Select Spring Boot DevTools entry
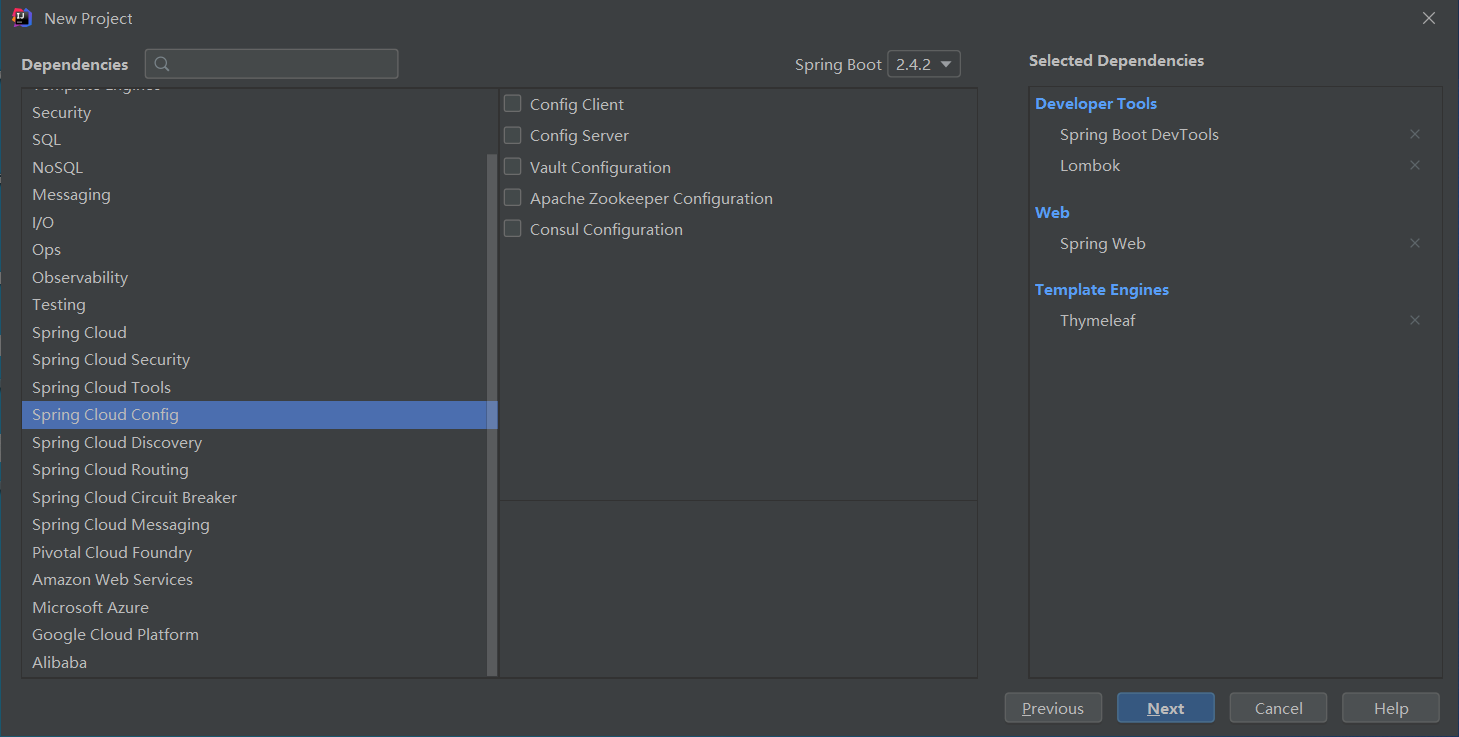The height and width of the screenshot is (737, 1459). pos(1139,135)
